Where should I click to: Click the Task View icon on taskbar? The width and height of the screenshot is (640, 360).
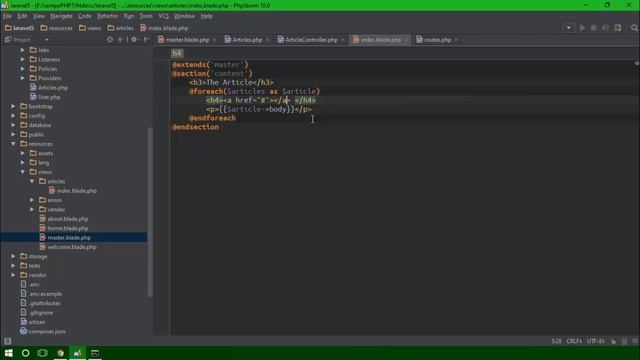(42, 353)
